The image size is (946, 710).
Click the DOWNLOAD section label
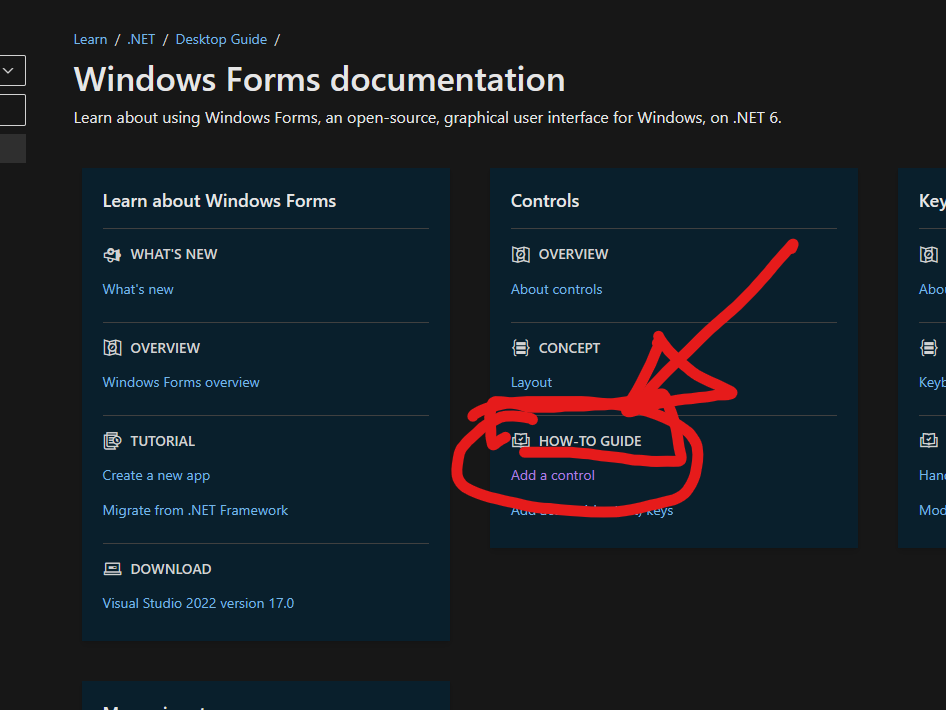tap(171, 569)
